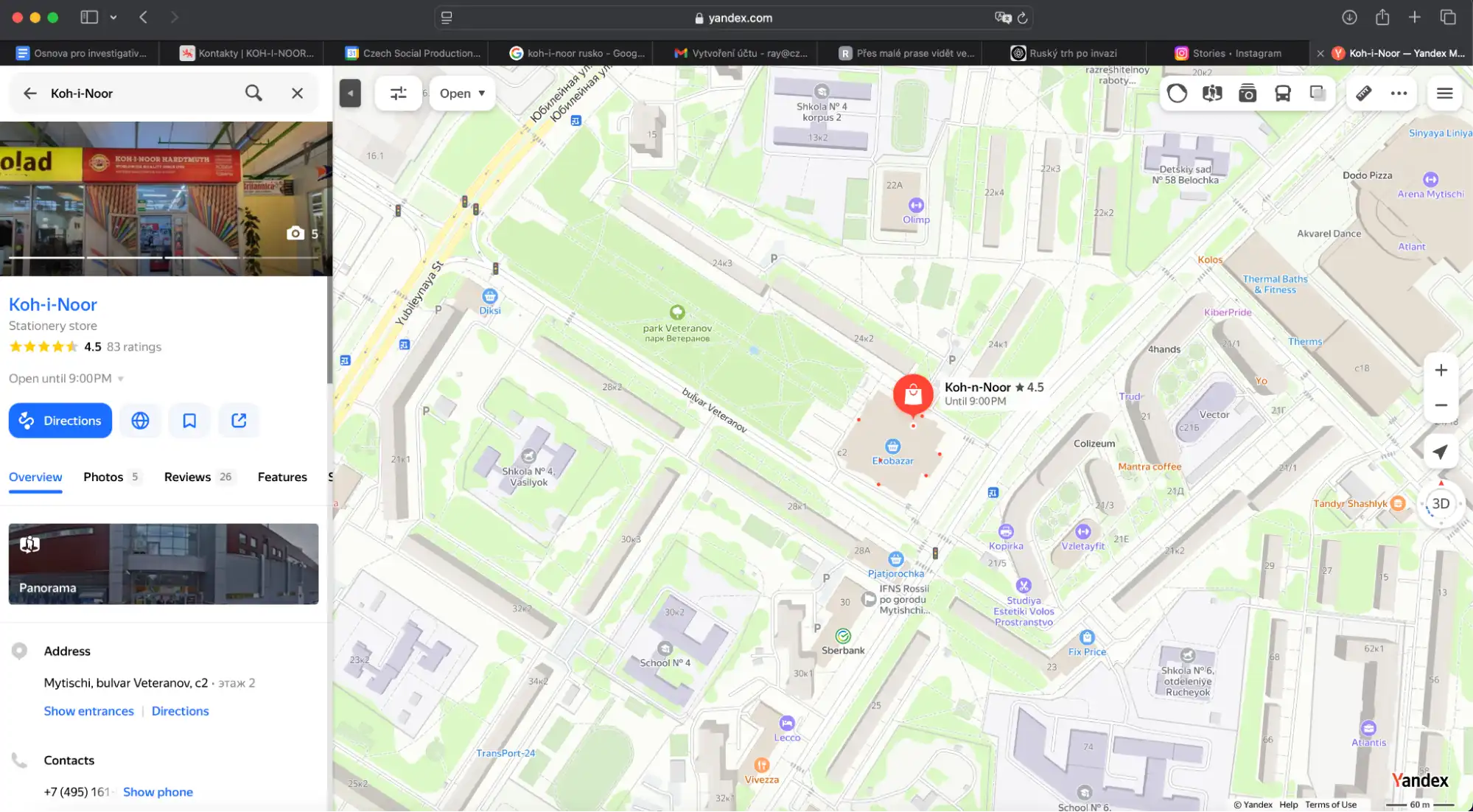
Task: Expand opening hours 'Open until 9:00PM'
Action: pyautogui.click(x=66, y=379)
